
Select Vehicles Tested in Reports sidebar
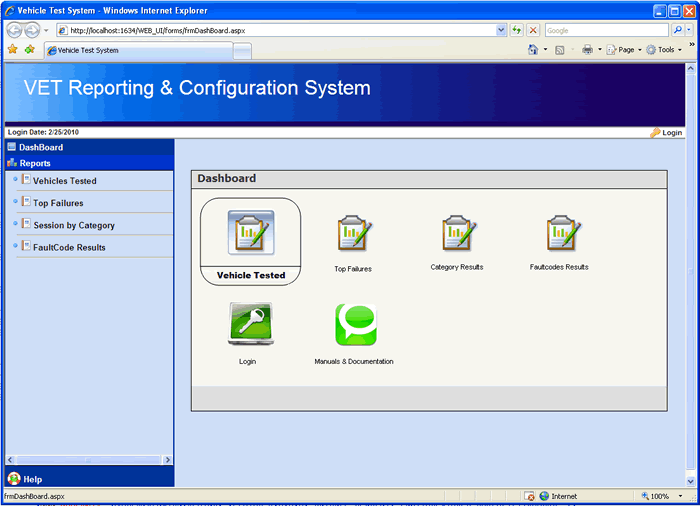point(64,181)
